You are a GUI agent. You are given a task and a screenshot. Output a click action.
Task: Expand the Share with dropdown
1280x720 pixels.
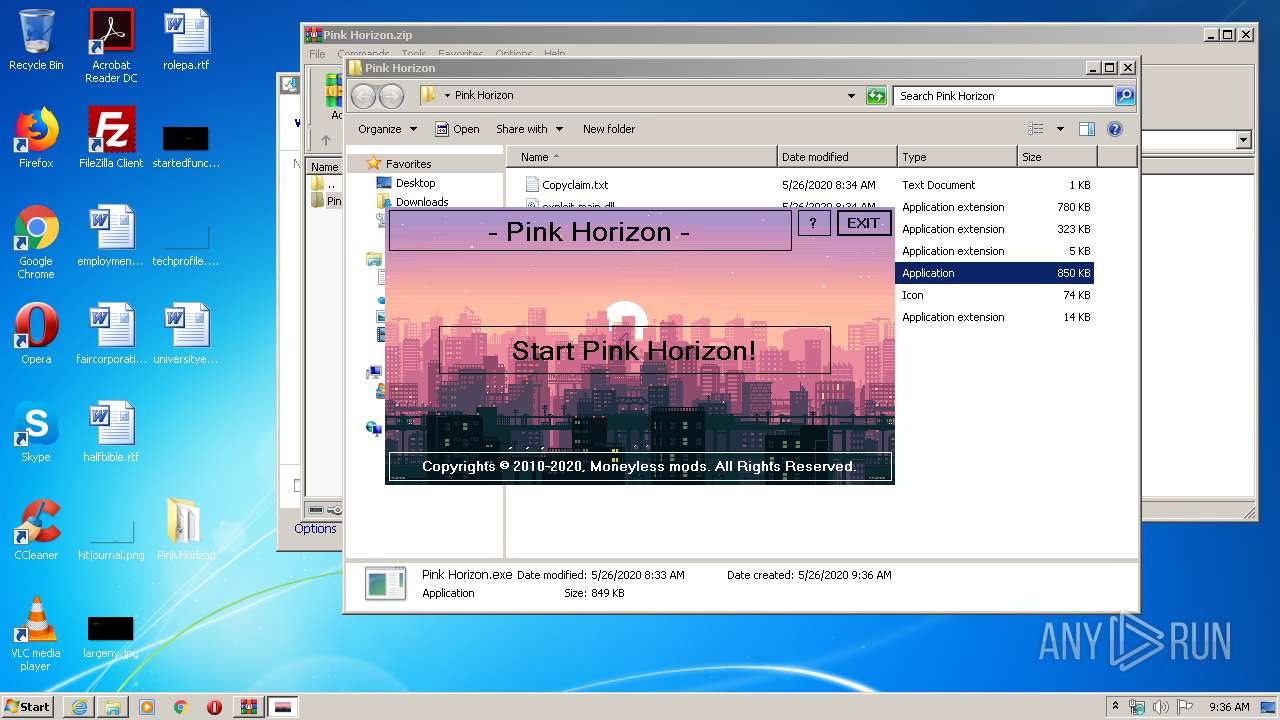point(530,129)
